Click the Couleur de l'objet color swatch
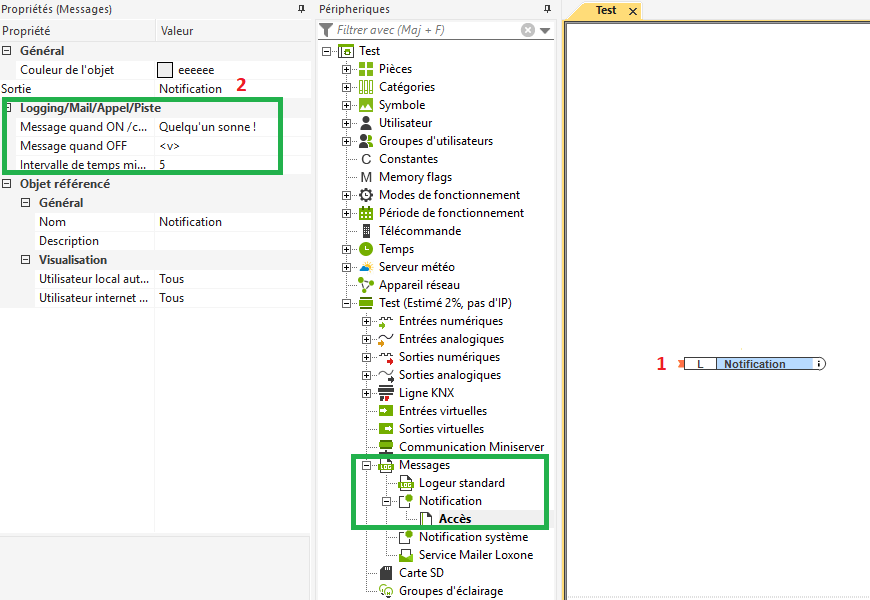This screenshot has height=600, width=870. [166, 70]
